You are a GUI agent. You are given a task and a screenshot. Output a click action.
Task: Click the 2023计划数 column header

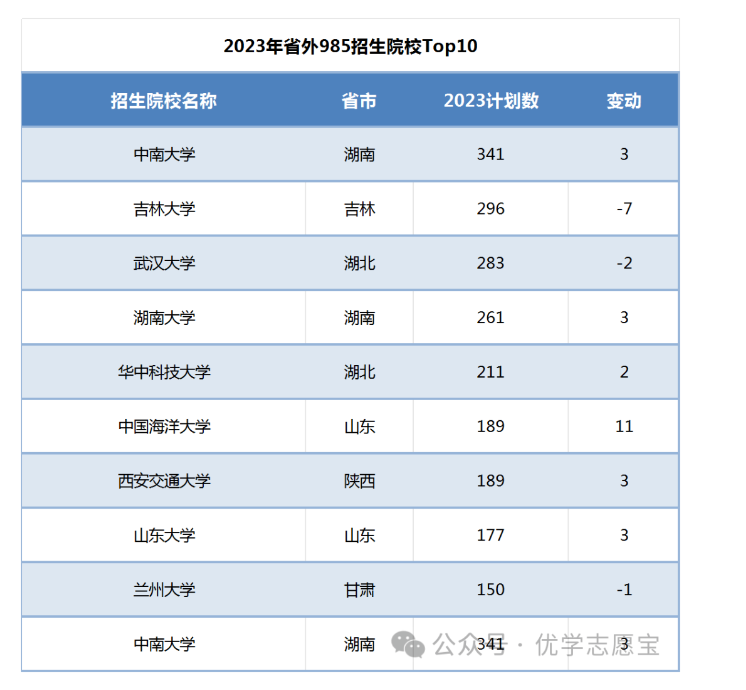coord(491,101)
